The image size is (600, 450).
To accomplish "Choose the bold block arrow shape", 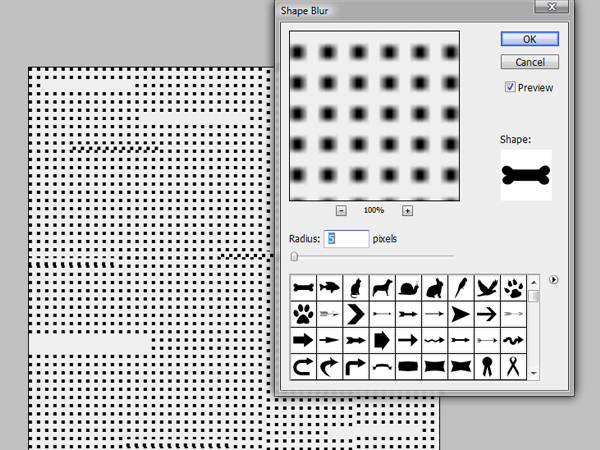I will point(303,340).
